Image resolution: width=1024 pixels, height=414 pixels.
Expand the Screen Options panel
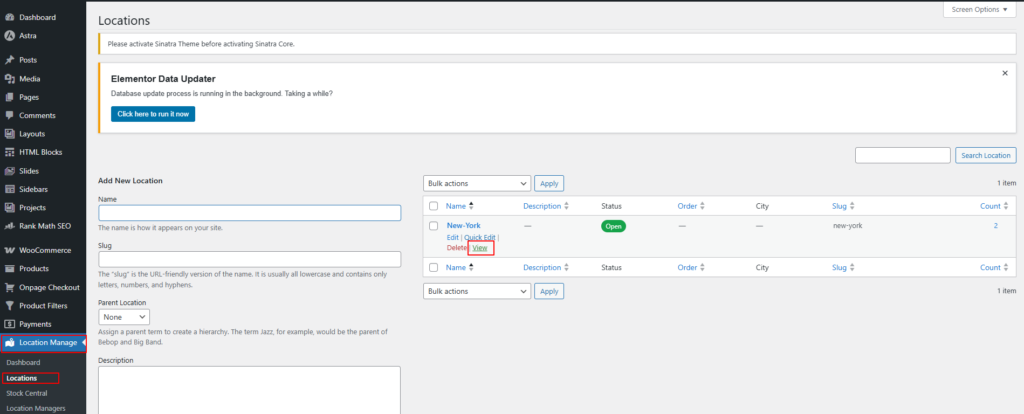click(x=981, y=9)
